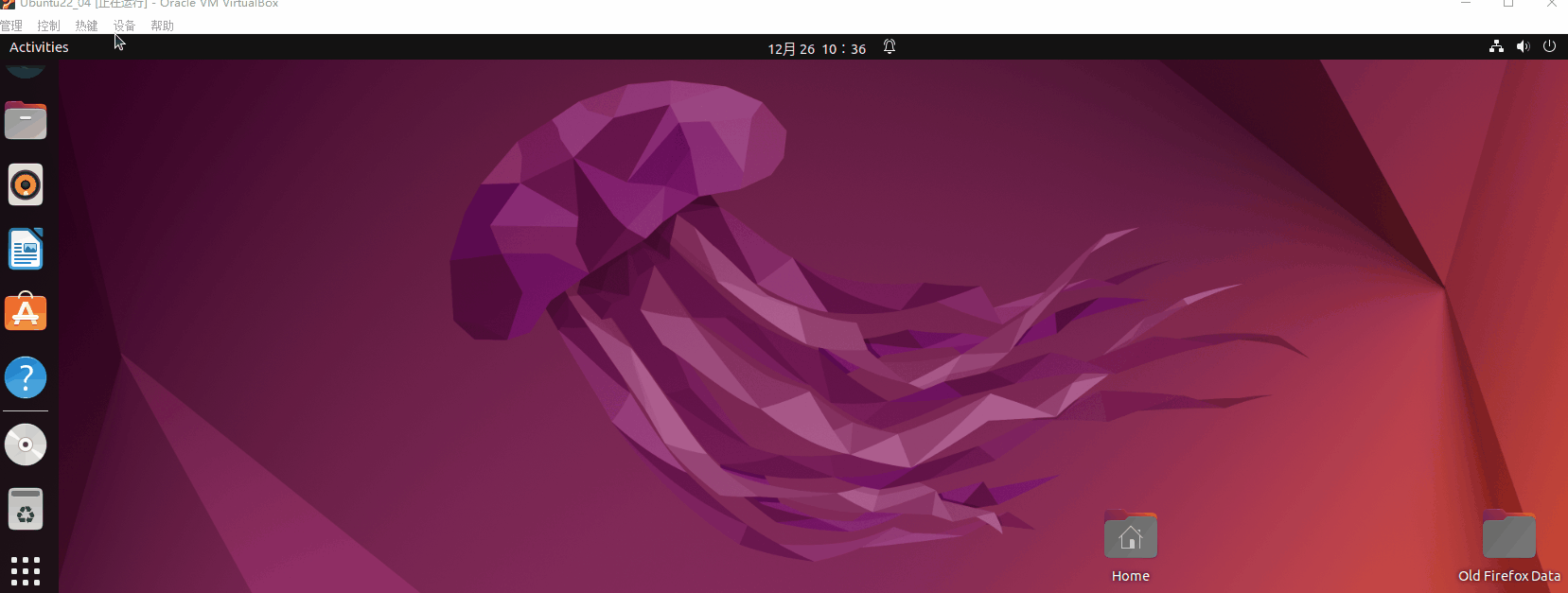The height and width of the screenshot is (593, 1568).
Task: Open the VirtualBox 设备 menu
Action: [125, 26]
